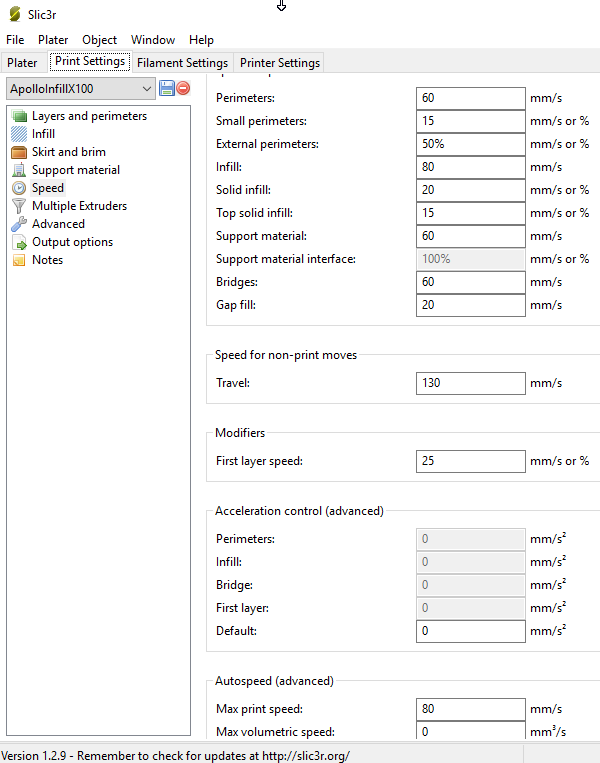This screenshot has height=763, width=600.
Task: Open Layers and perimeters settings page
Action: click(88, 116)
